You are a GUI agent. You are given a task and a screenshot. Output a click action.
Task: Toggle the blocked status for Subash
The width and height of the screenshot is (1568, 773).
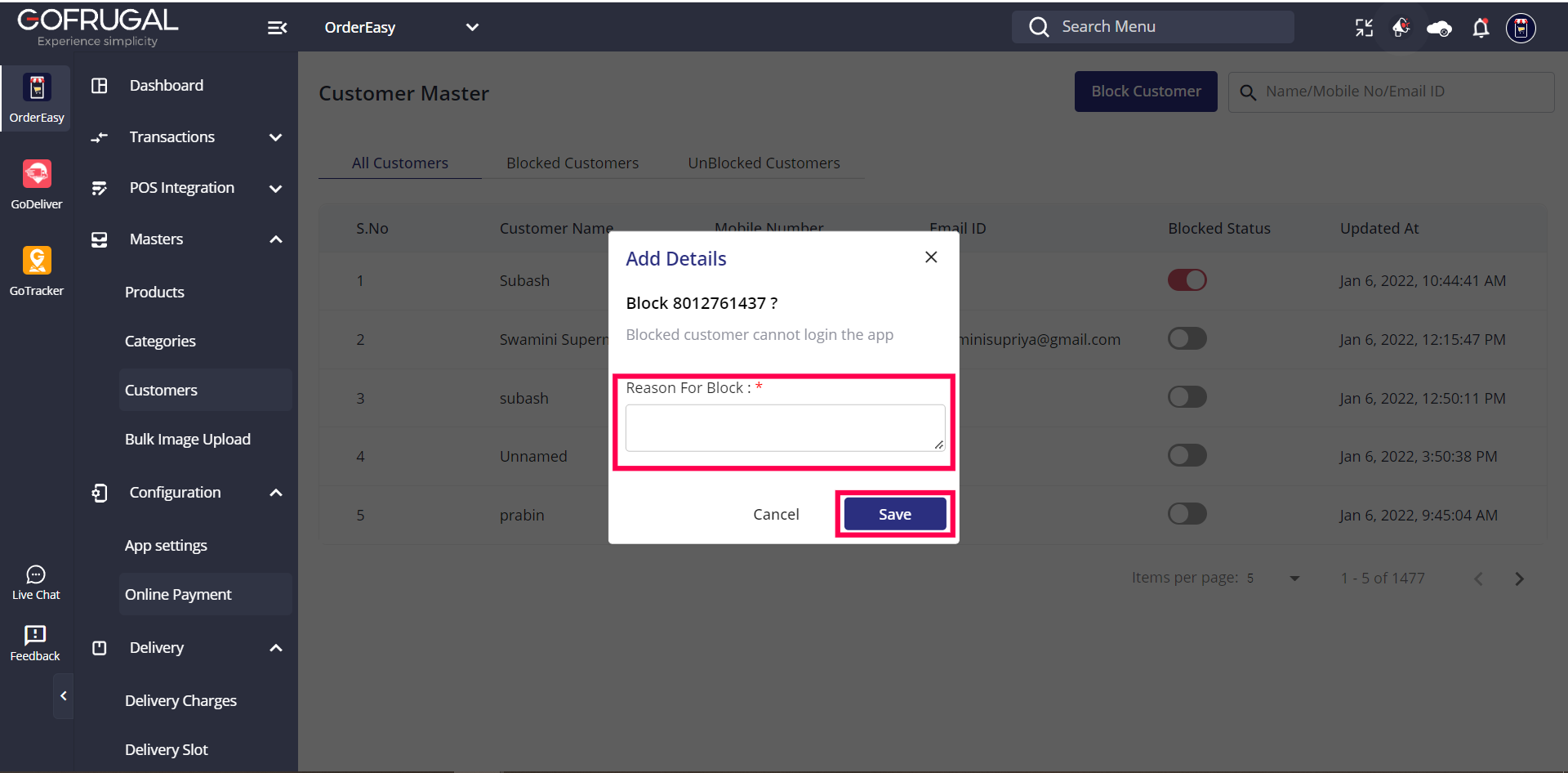click(x=1187, y=280)
